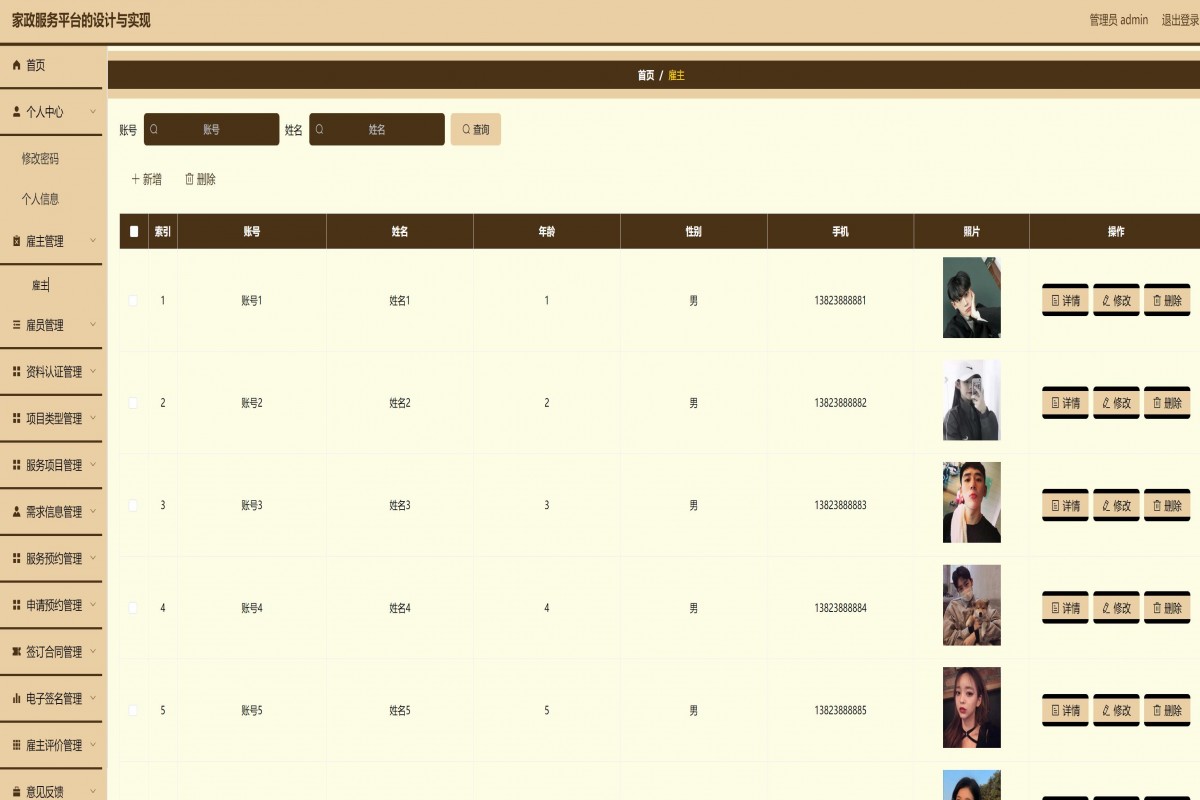Click the person icon for 个人中心
1200x800 pixels.
point(16,112)
